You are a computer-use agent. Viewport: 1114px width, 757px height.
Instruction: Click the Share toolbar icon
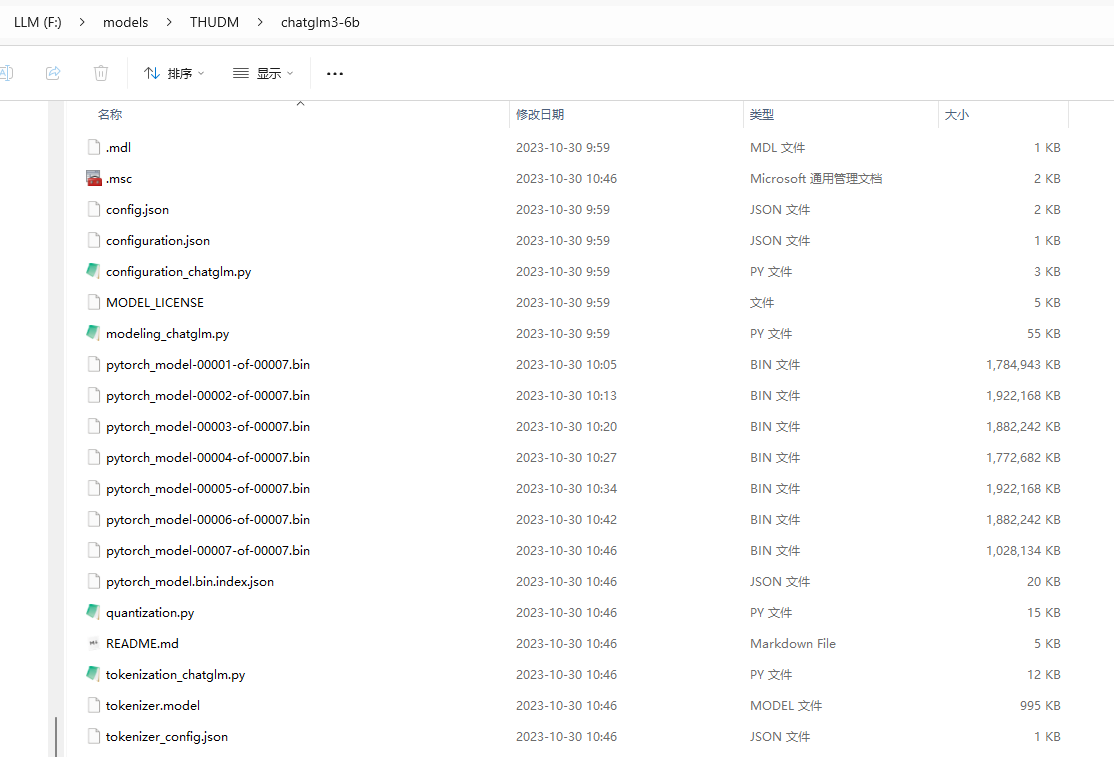point(53,73)
